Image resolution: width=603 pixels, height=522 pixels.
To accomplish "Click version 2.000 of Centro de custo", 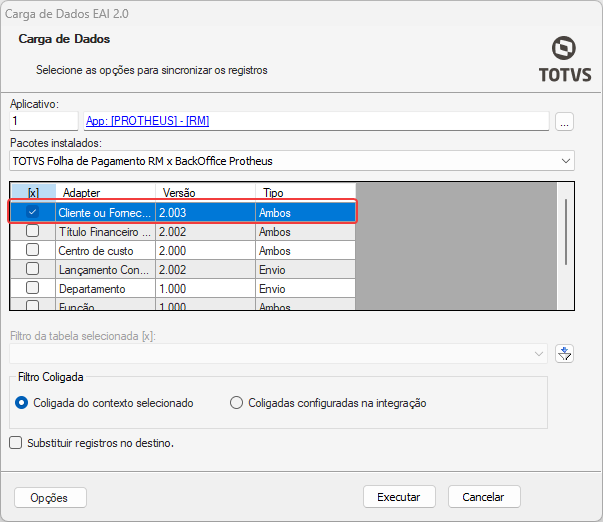I will [205, 251].
